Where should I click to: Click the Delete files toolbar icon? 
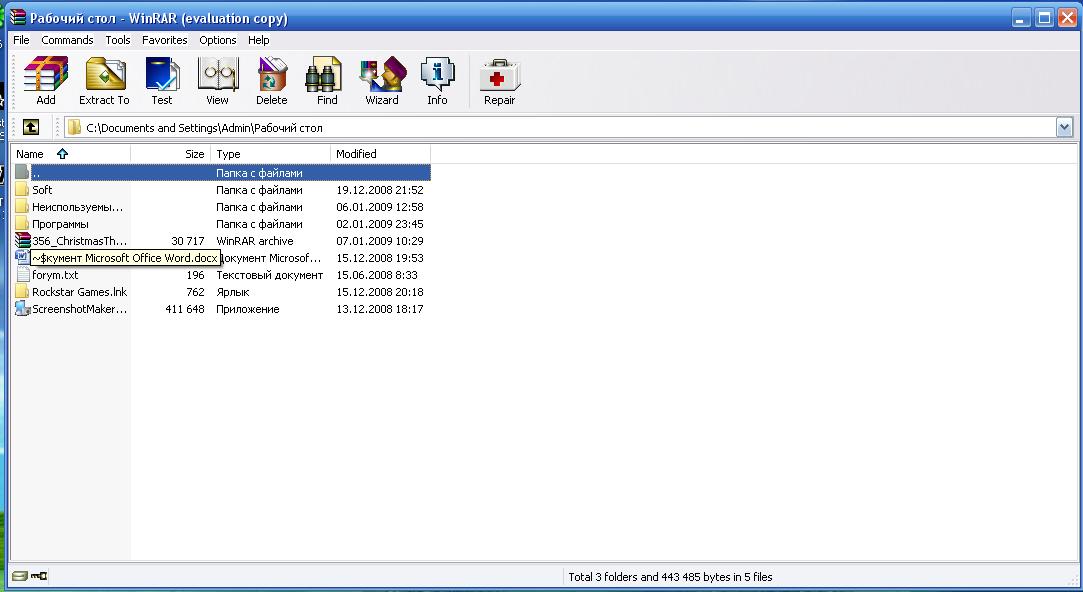pyautogui.click(x=272, y=75)
